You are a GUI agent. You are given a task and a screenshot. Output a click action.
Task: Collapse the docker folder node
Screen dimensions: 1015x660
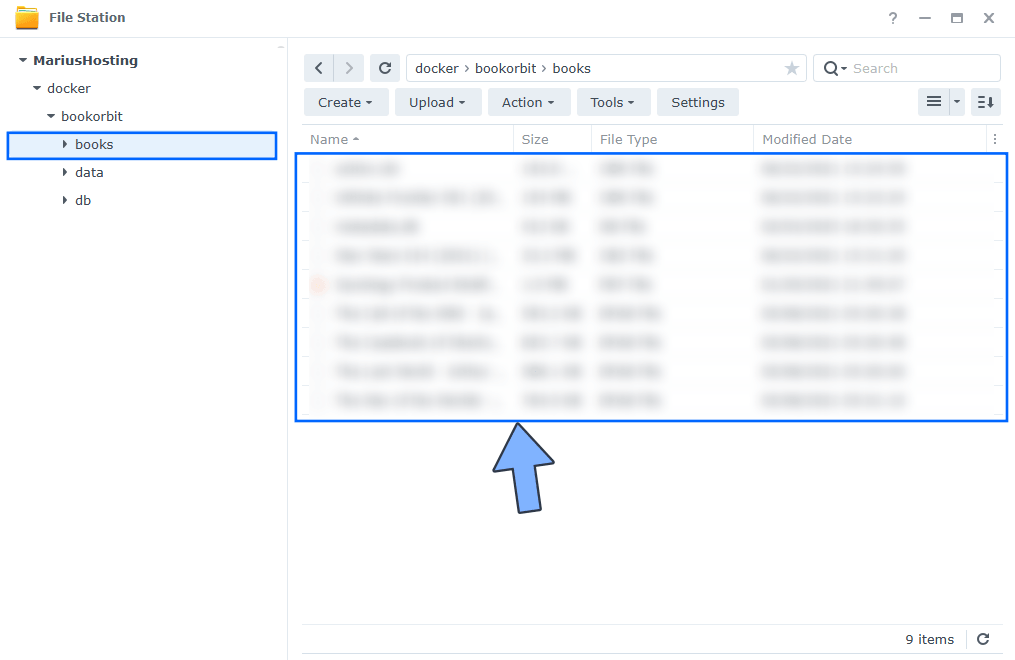click(x=37, y=88)
